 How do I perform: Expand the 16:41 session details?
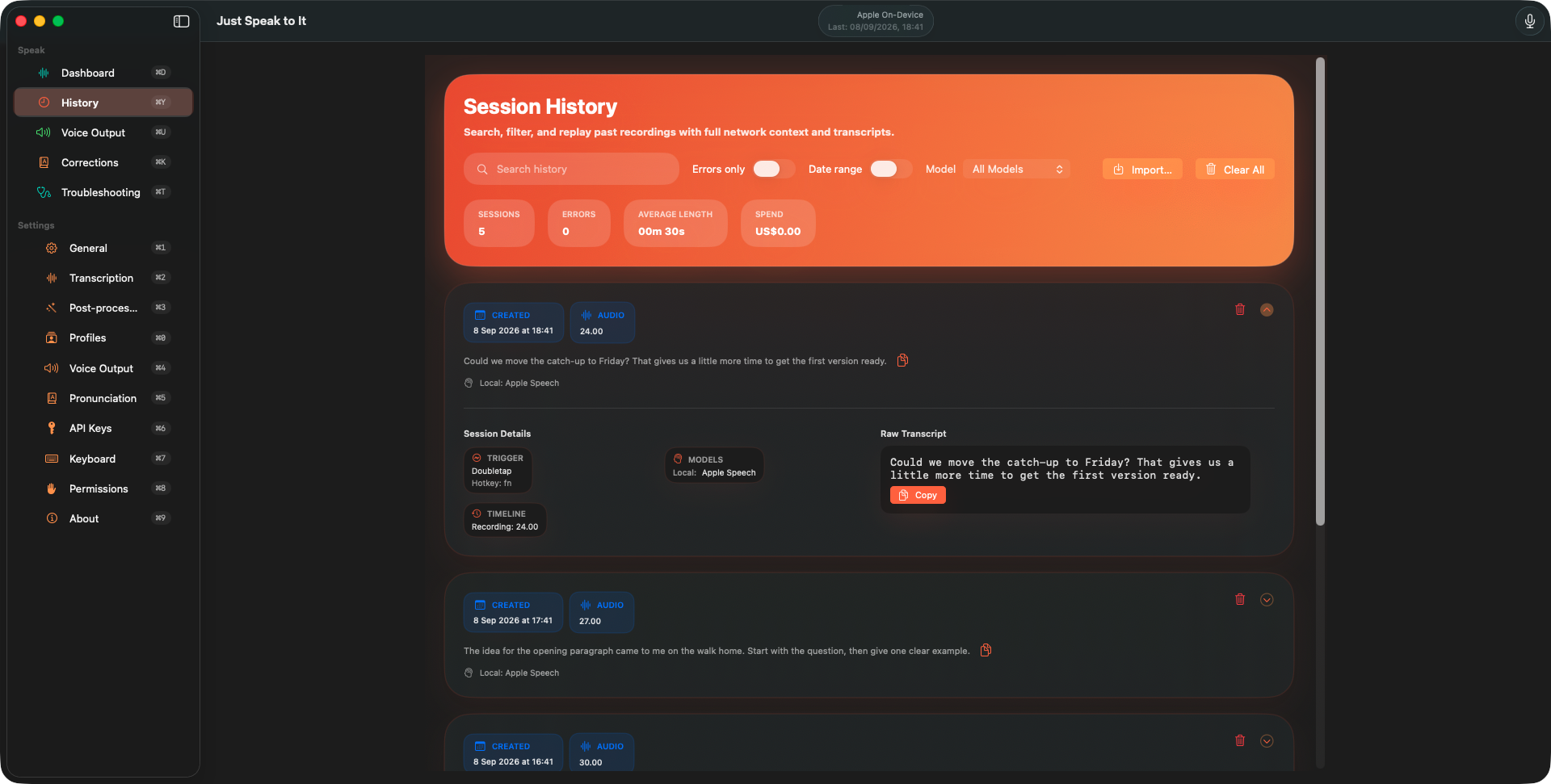point(1267,740)
